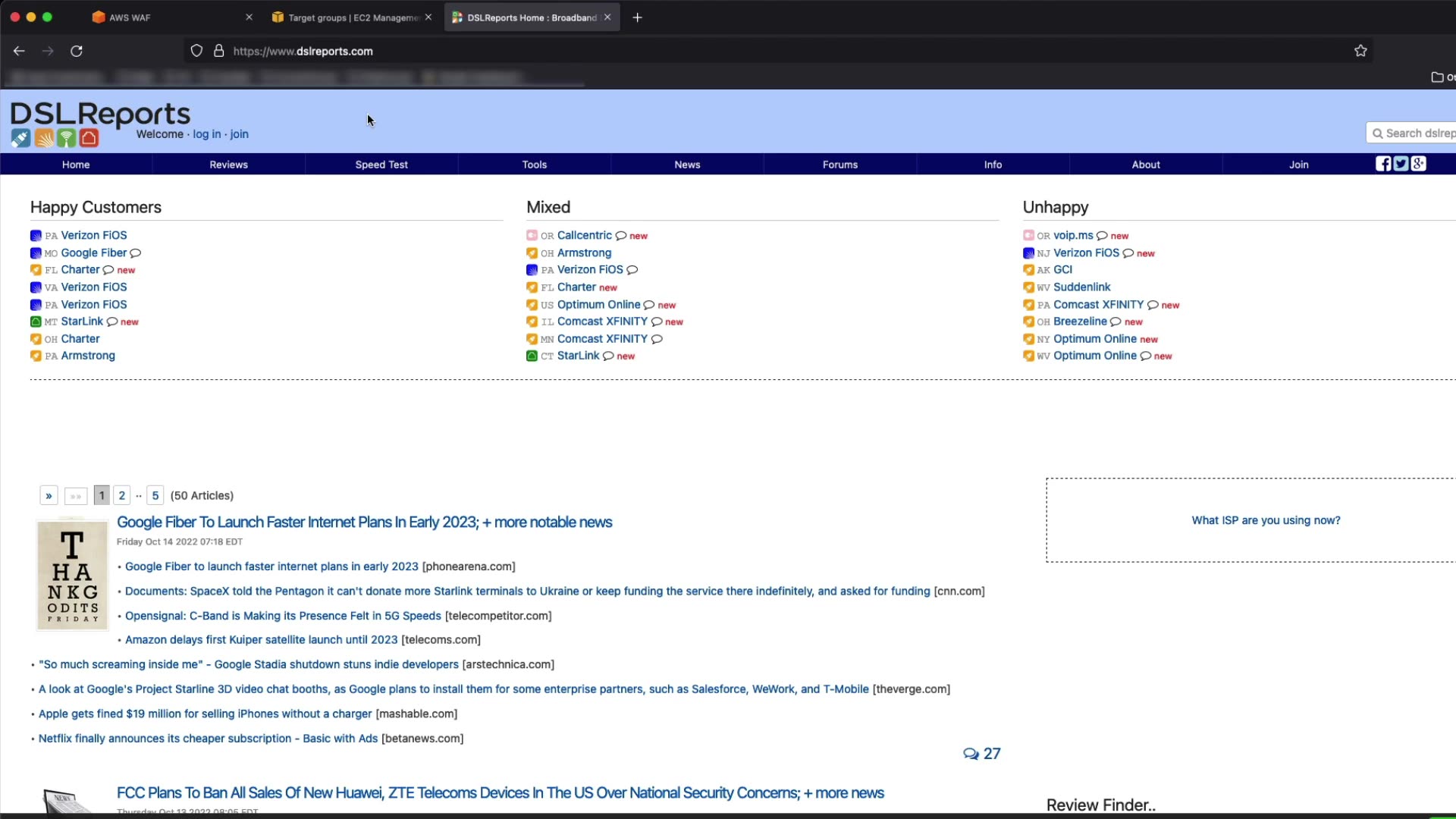The height and width of the screenshot is (819, 1456).
Task: Click the Facebook icon in the navigation bar
Action: (x=1383, y=164)
